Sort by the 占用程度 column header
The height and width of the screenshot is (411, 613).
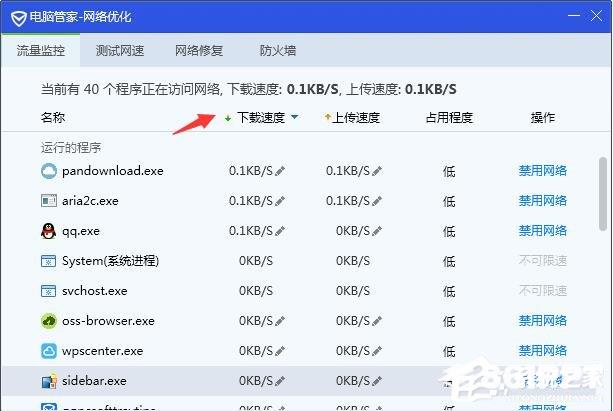[x=449, y=117]
